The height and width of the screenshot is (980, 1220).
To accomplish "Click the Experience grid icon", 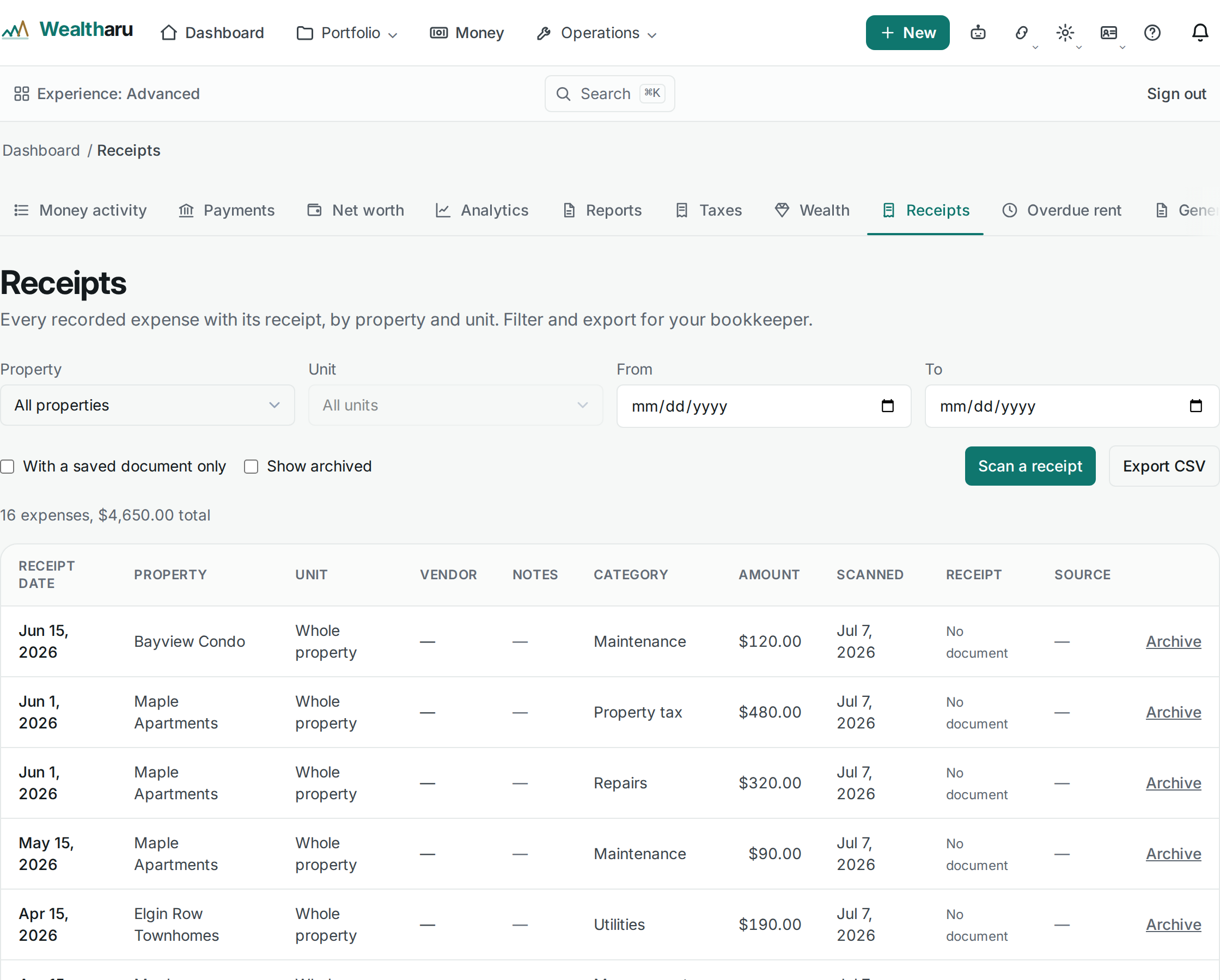I will point(21,93).
